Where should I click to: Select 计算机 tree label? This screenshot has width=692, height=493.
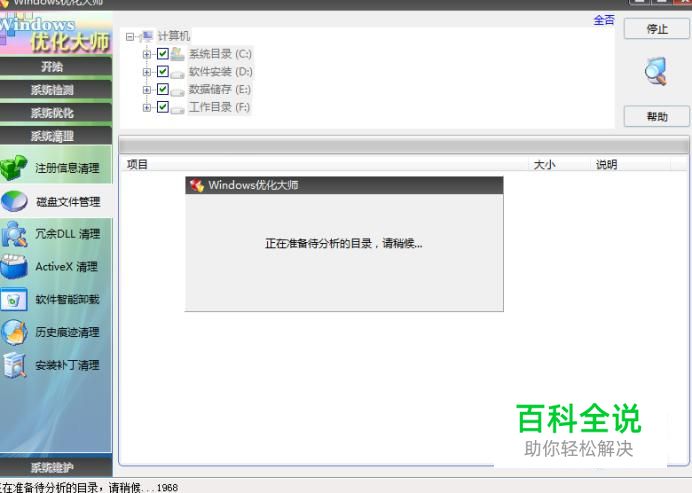coord(174,36)
